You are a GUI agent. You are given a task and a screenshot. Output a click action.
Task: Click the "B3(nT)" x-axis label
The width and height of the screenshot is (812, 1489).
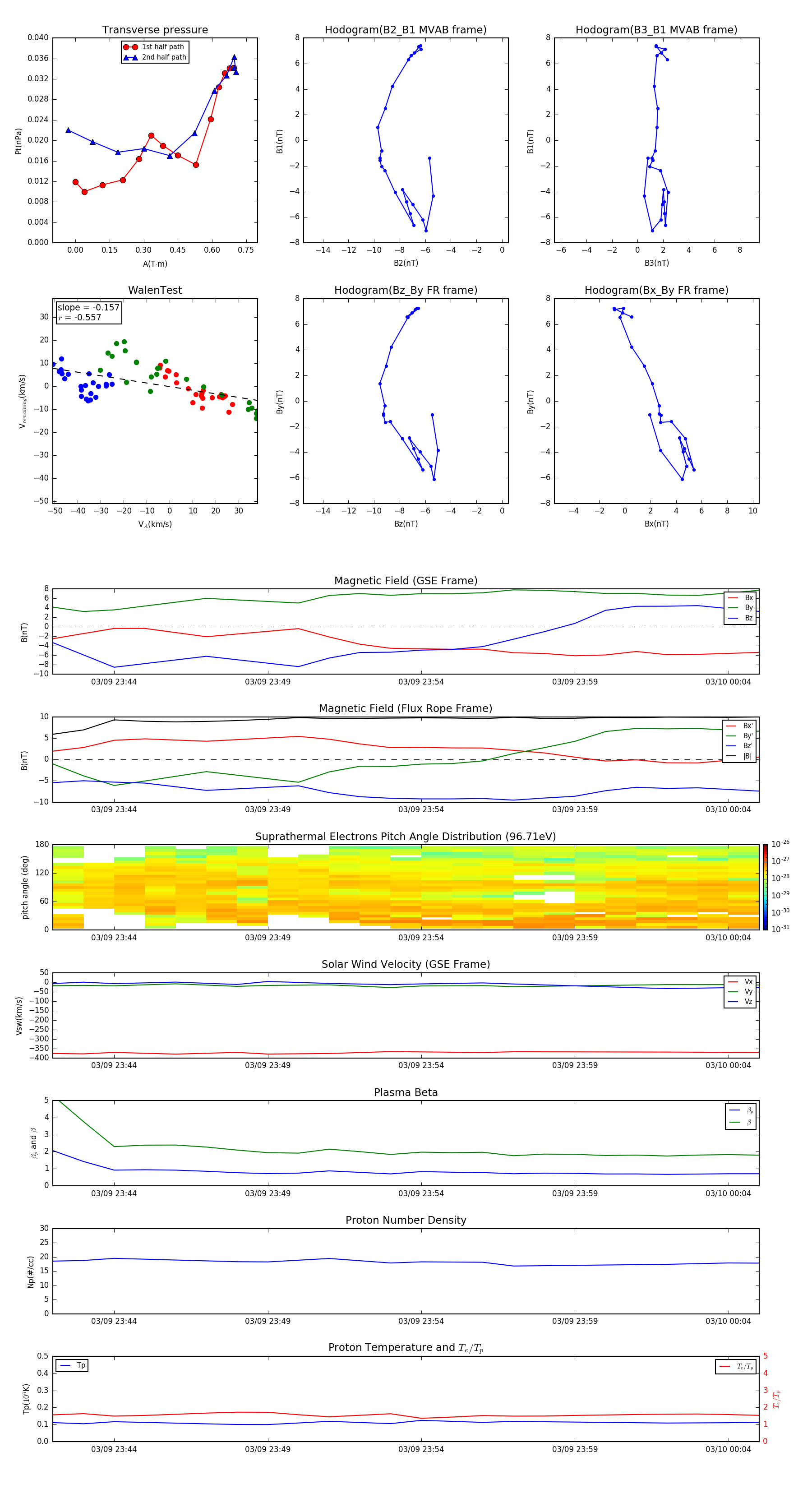(656, 263)
